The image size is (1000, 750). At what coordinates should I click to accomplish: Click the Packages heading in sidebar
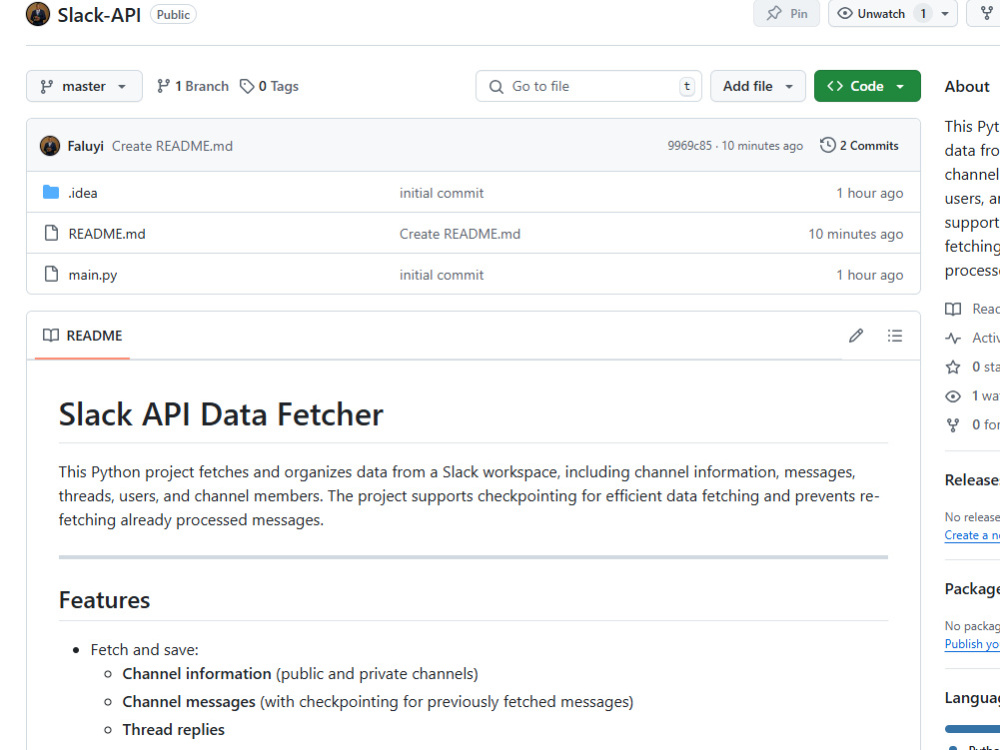(x=972, y=589)
